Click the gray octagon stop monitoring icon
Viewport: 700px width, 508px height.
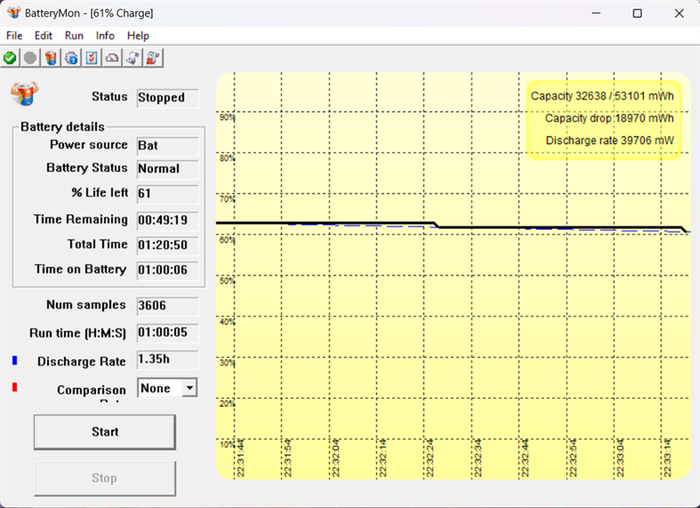(30, 58)
